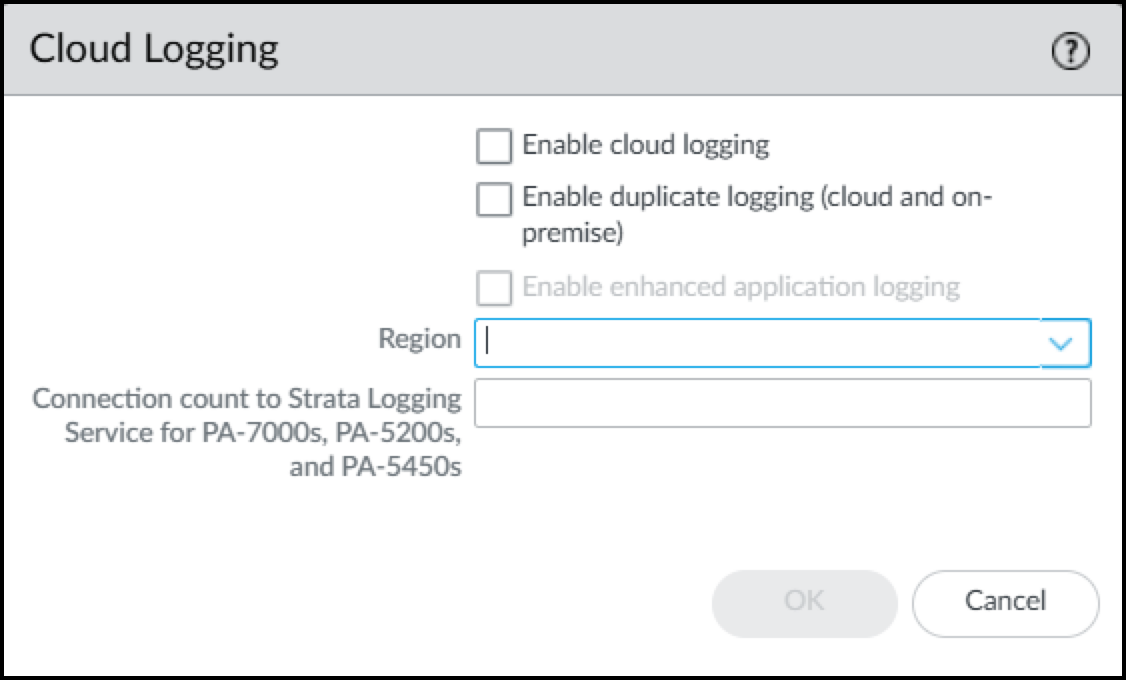This screenshot has height=680, width=1126.
Task: Tick the Enable cloud logging checkbox
Action: (x=493, y=146)
